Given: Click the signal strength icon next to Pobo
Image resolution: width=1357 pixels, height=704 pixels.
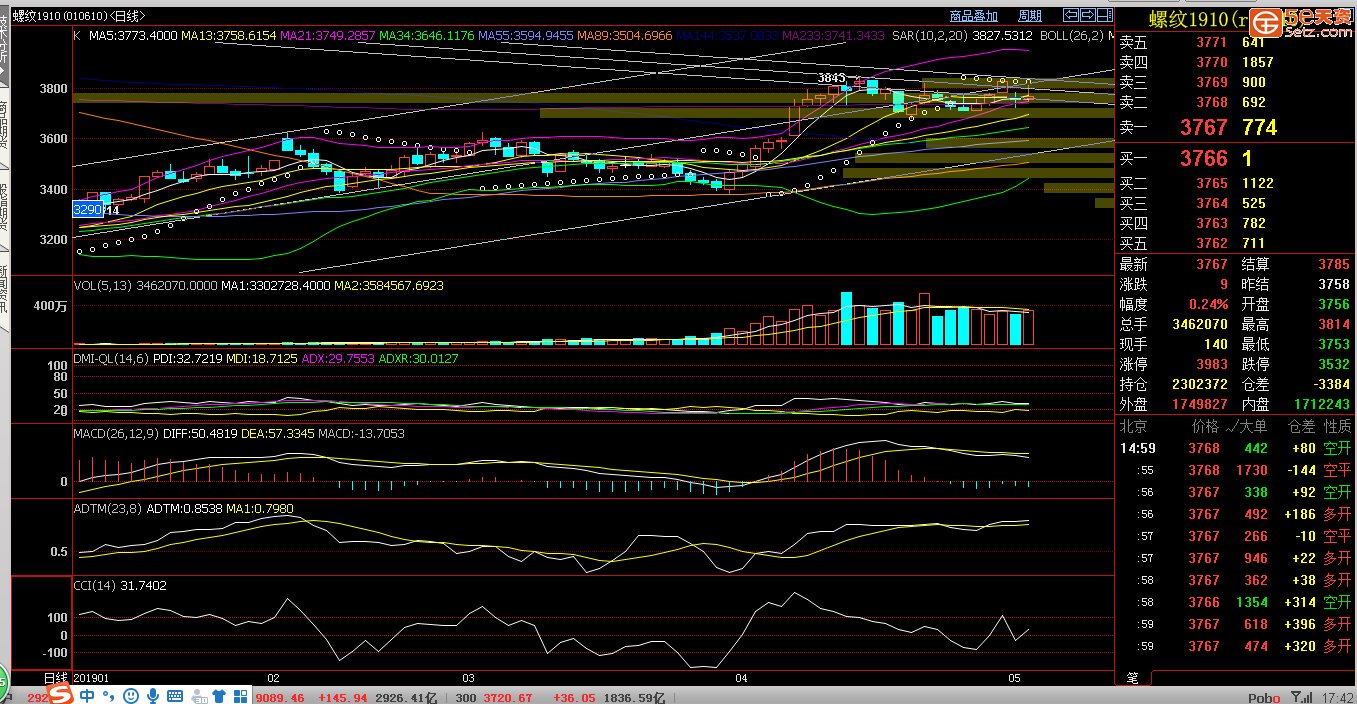Looking at the screenshot, I should (1302, 697).
